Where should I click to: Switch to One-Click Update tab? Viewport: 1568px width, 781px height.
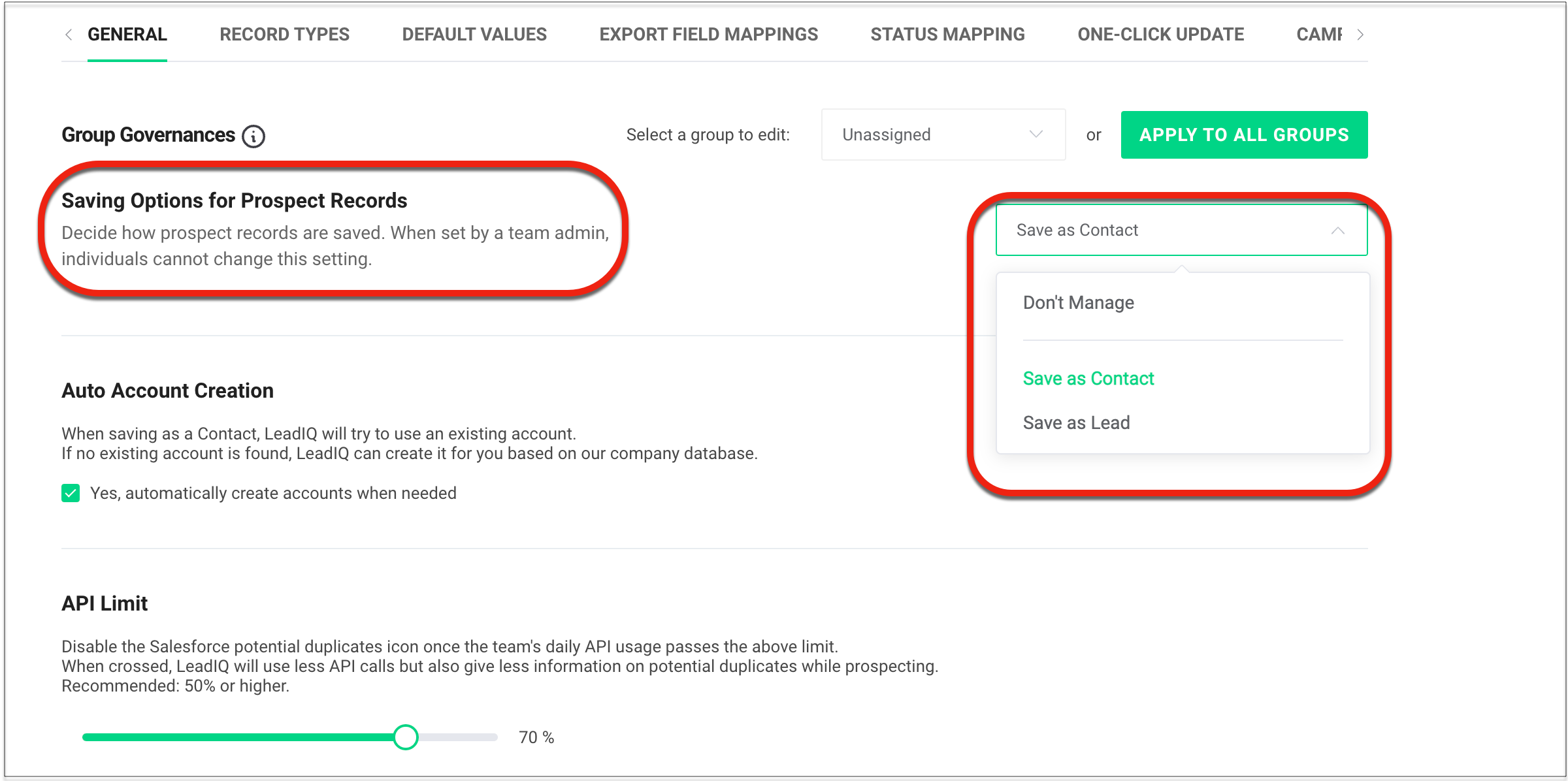(x=1160, y=35)
